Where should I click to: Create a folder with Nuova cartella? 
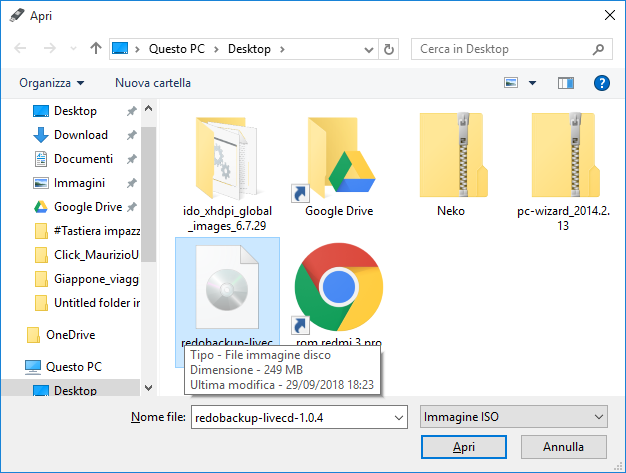coord(153,83)
